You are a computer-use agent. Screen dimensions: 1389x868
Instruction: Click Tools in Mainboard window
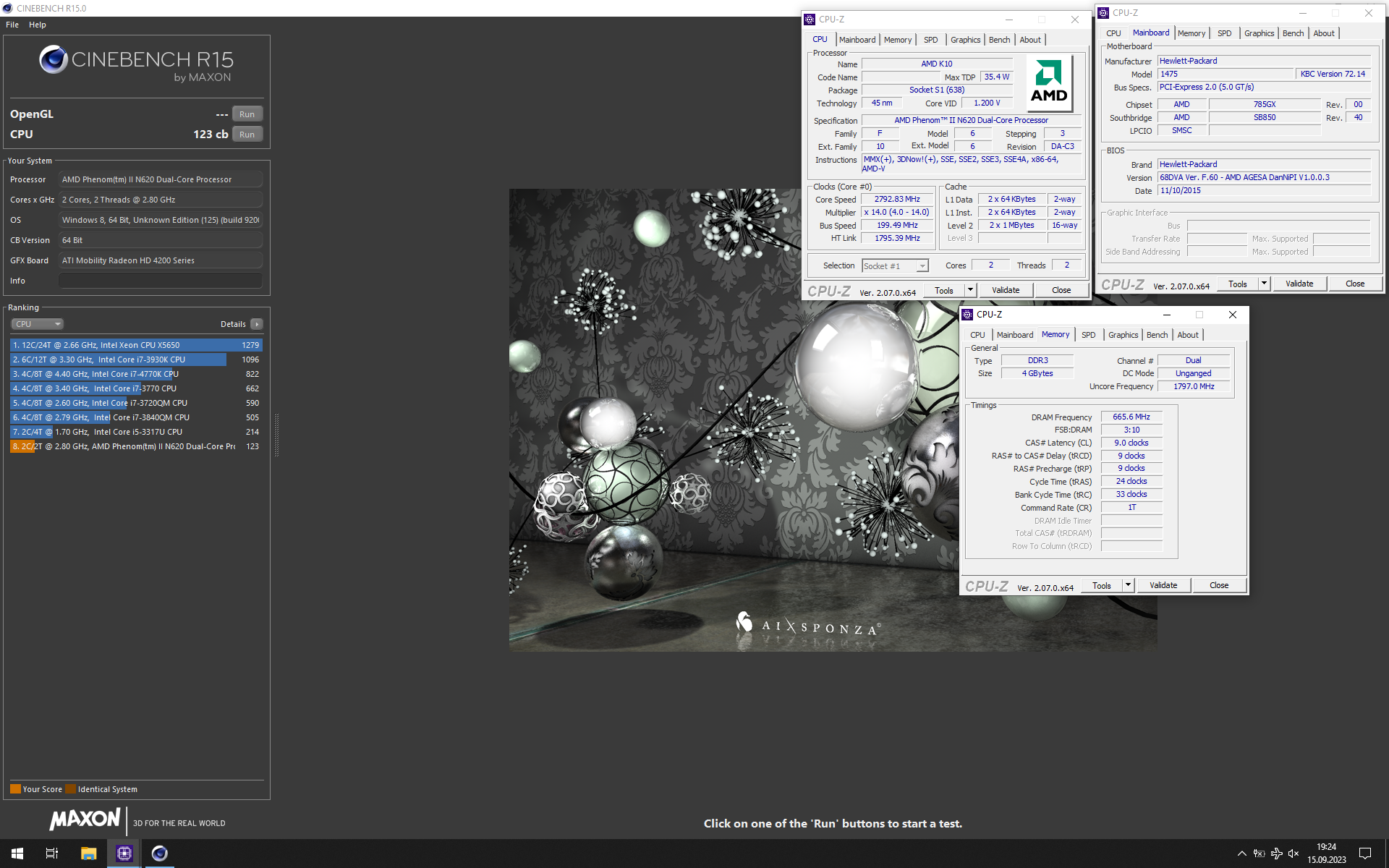coord(1238,284)
